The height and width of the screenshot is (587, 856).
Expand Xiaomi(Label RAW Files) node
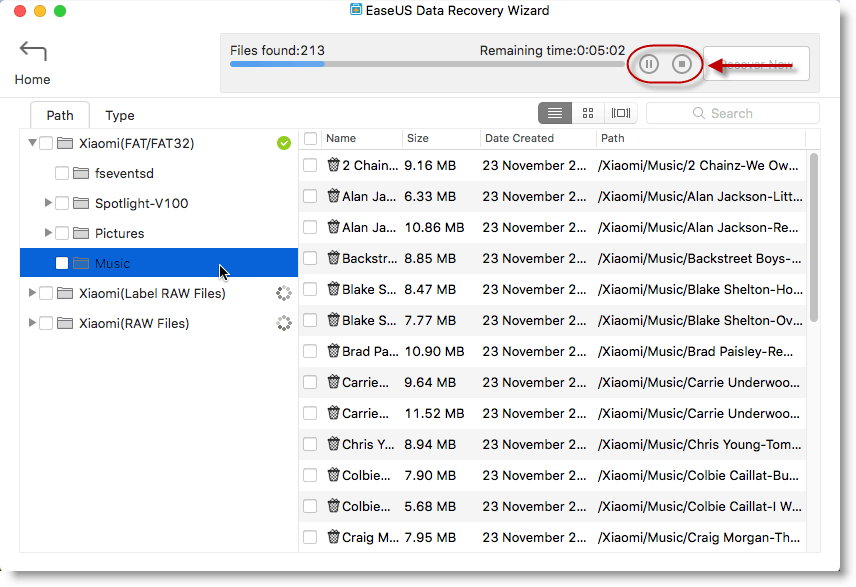[x=32, y=293]
